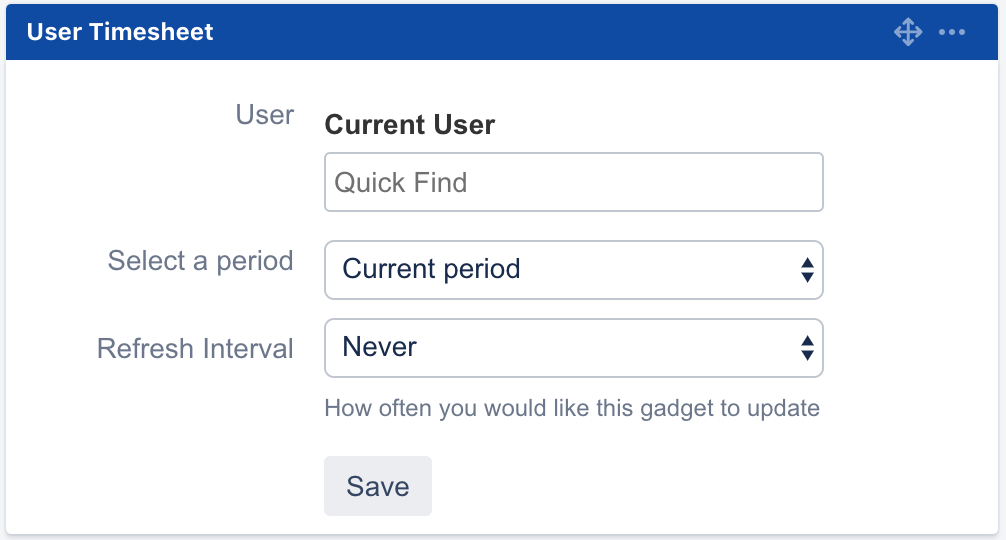The image size is (1006, 540).
Task: Click the Quick Find placeholder text
Action: tap(401, 183)
